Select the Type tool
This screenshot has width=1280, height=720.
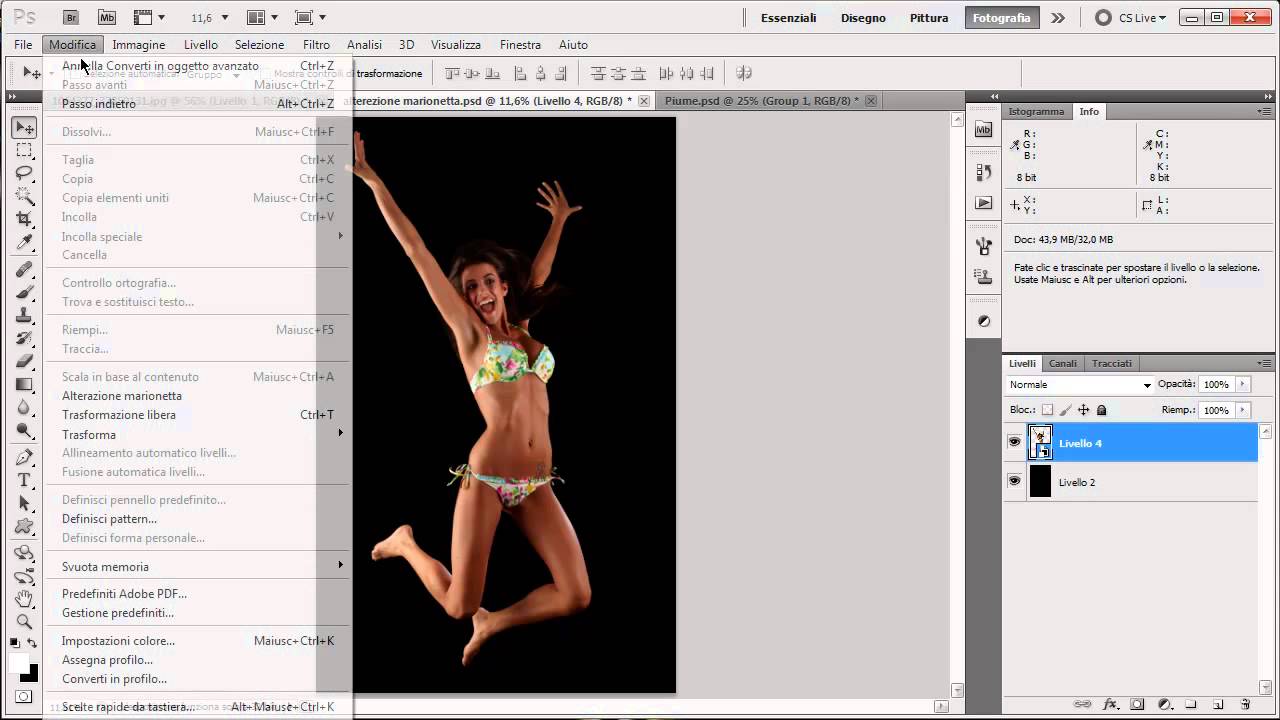pyautogui.click(x=25, y=480)
